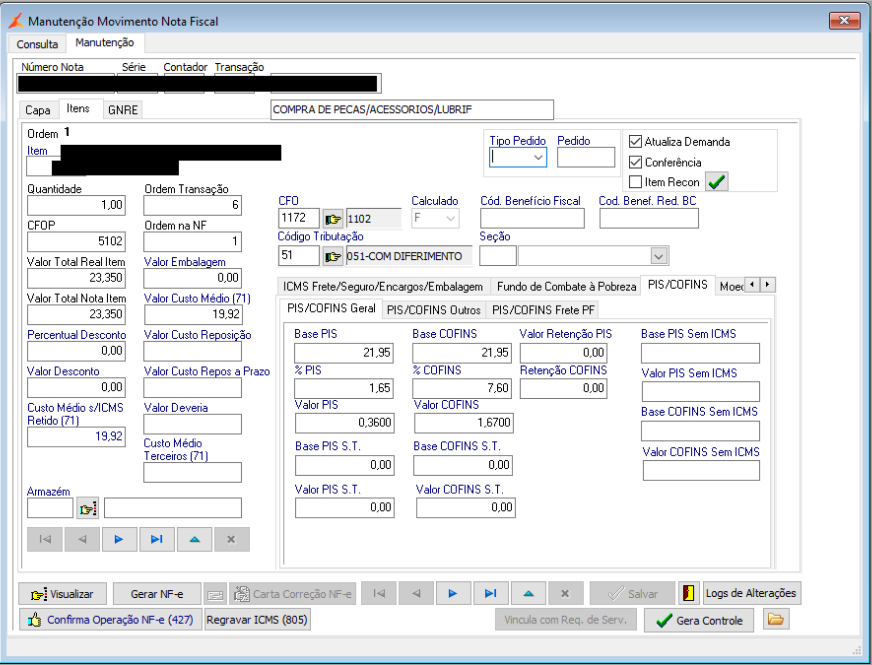Go to next record in bottom toolbar
Image resolution: width=872 pixels, height=665 pixels.
[x=453, y=593]
